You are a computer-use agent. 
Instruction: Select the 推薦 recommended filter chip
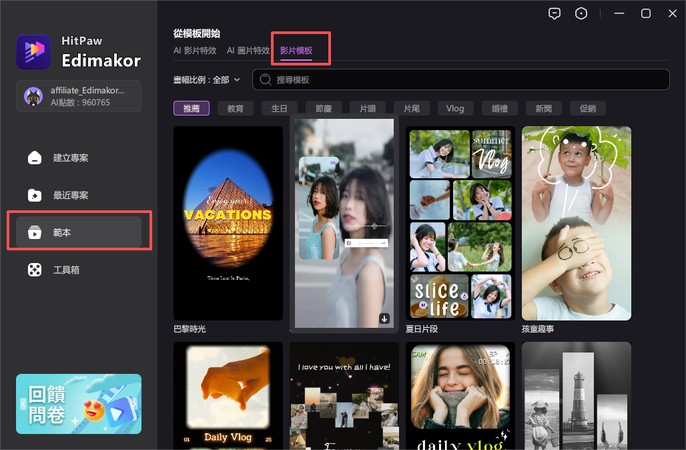(x=191, y=108)
